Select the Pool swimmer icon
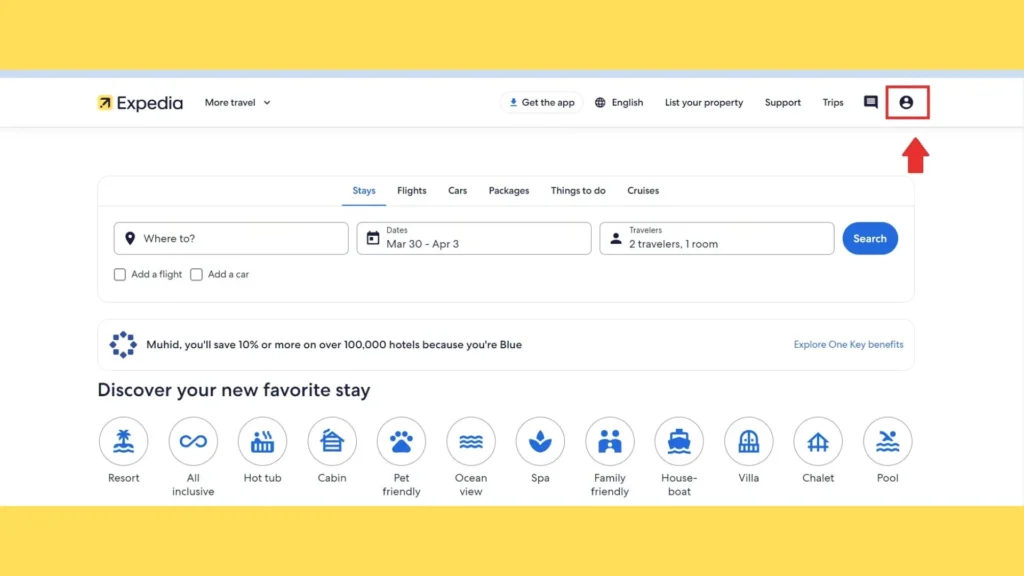Screen dimensions: 1024x576 point(887,442)
